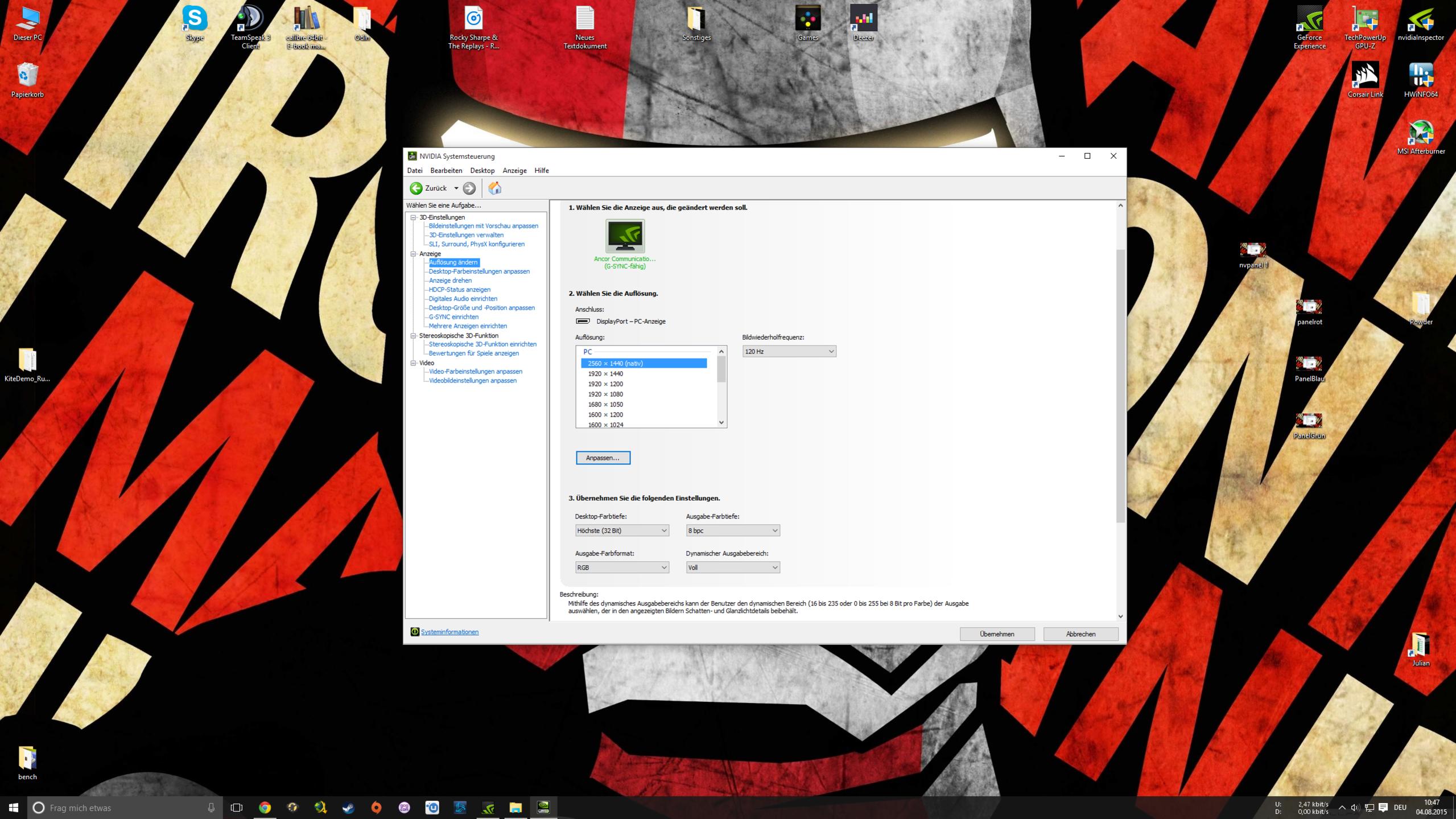Open the Chrome taskbar icon

(265, 807)
